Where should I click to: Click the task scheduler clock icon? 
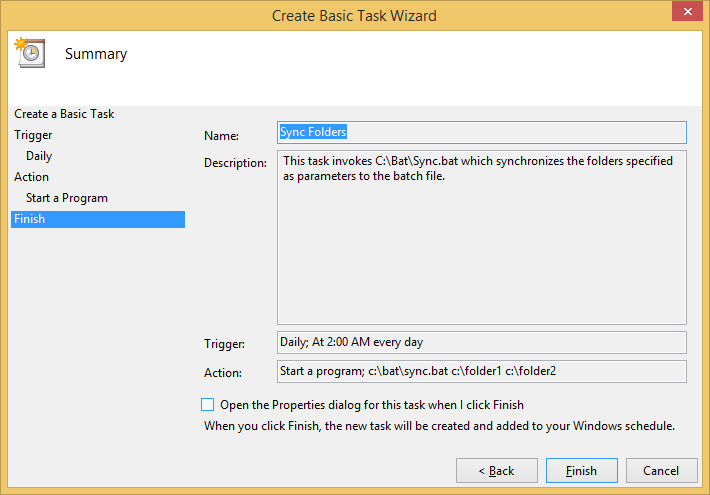(30, 53)
